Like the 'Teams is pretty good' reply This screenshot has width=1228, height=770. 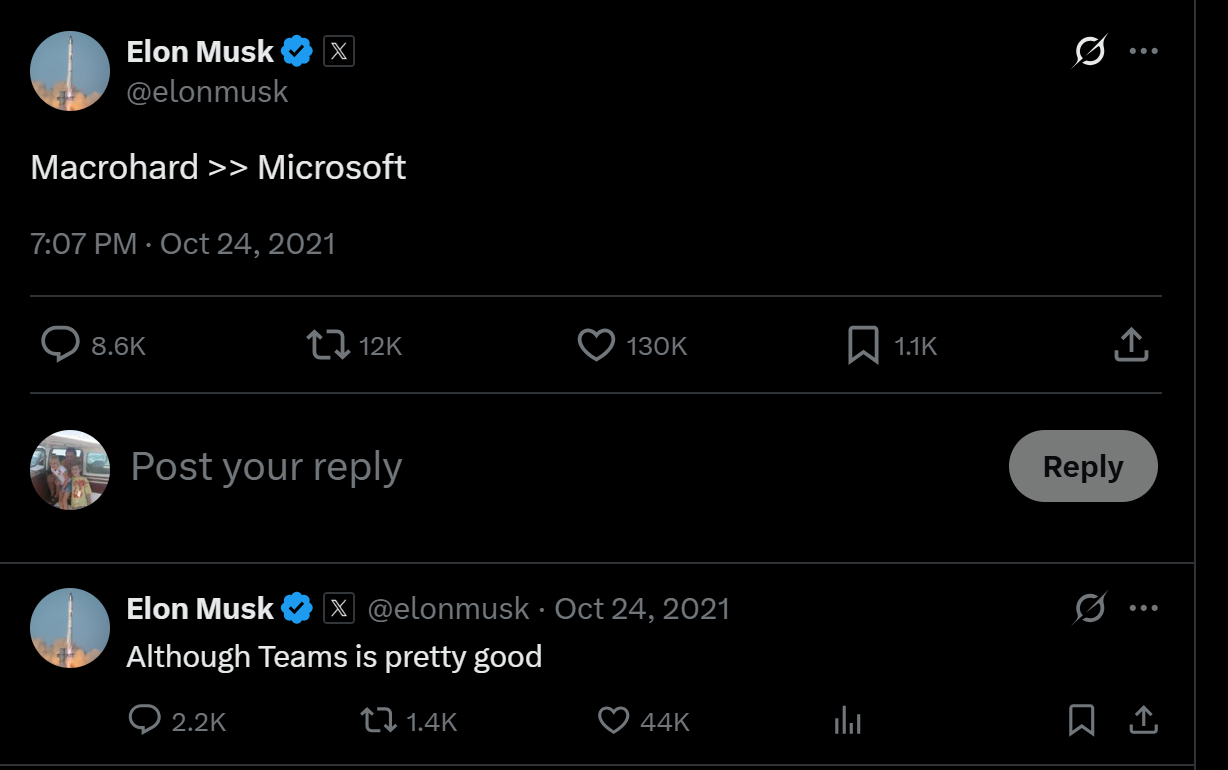point(613,720)
